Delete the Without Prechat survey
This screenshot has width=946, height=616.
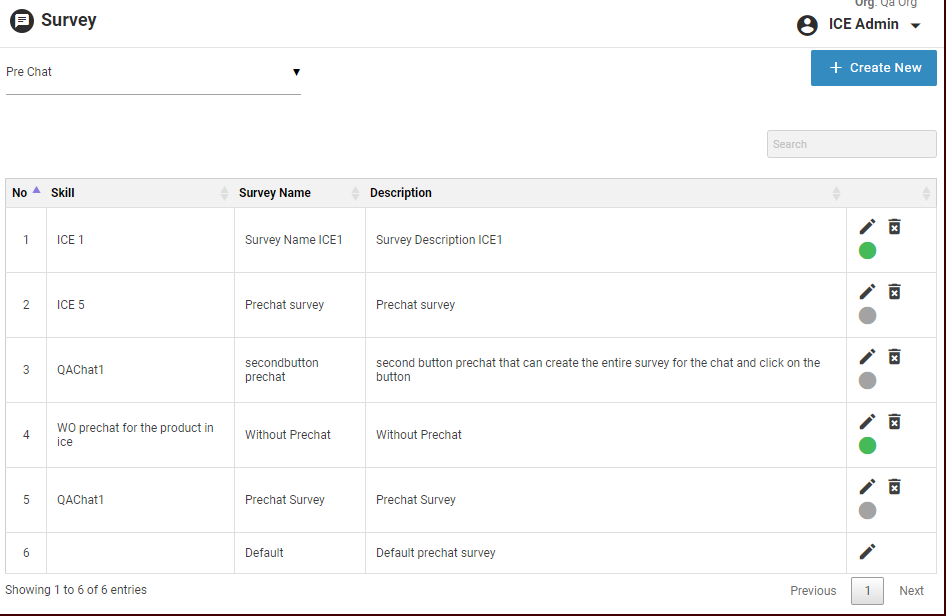click(x=895, y=422)
